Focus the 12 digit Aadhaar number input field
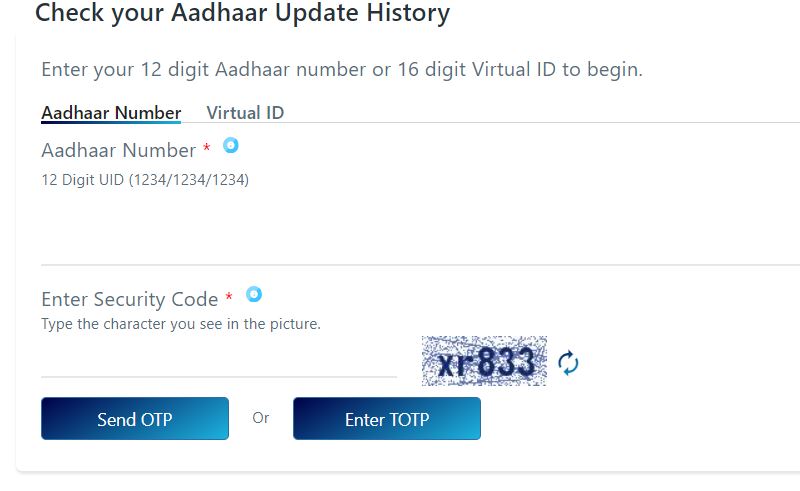The image size is (800, 491). coord(420,230)
